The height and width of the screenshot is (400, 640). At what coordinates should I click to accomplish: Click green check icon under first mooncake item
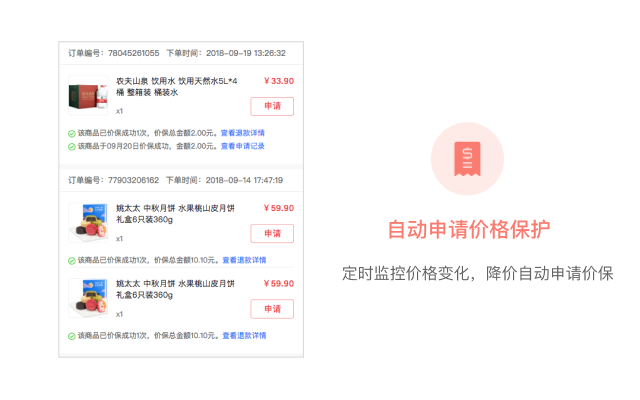point(71,260)
